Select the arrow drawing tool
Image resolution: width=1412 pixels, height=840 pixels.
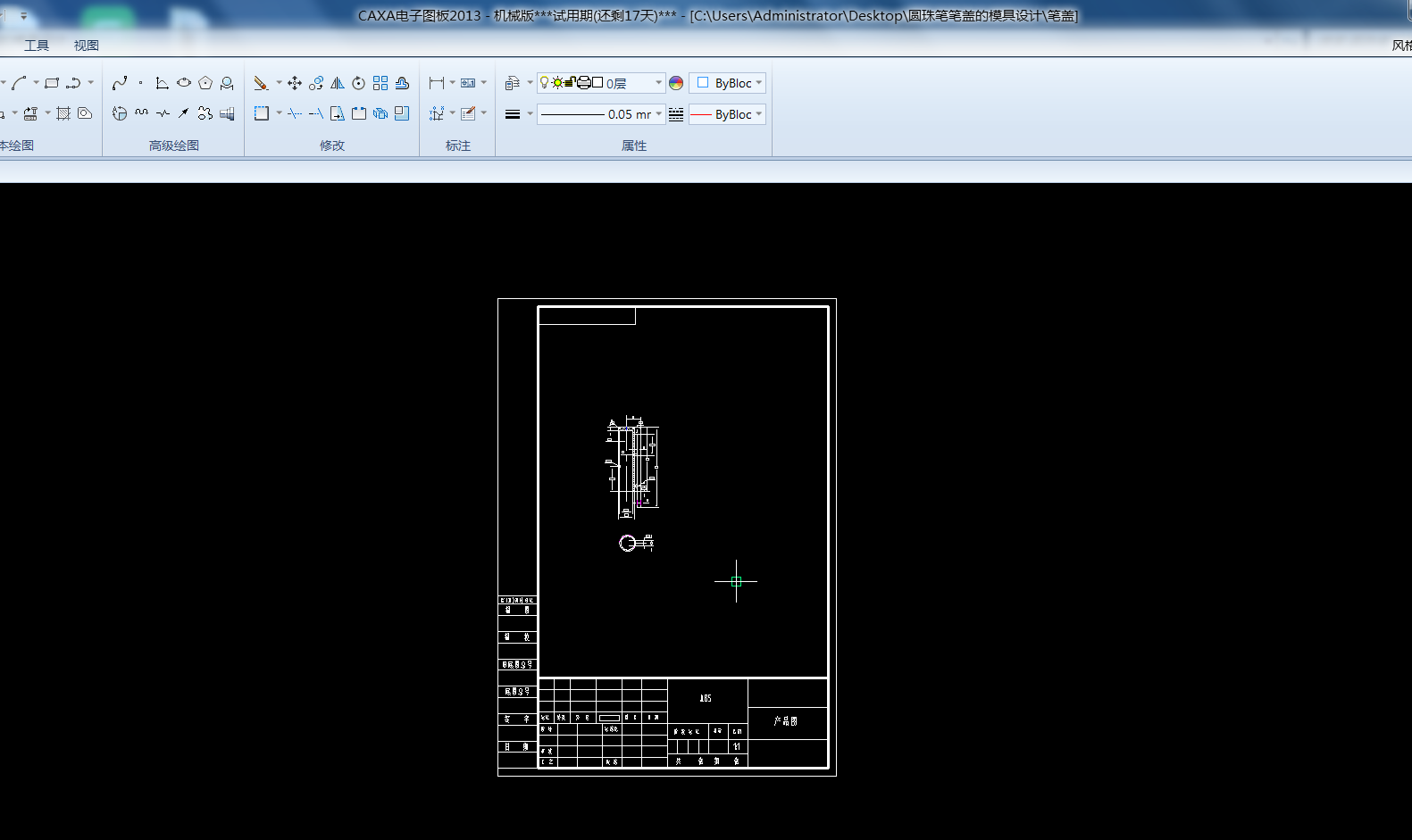(184, 113)
